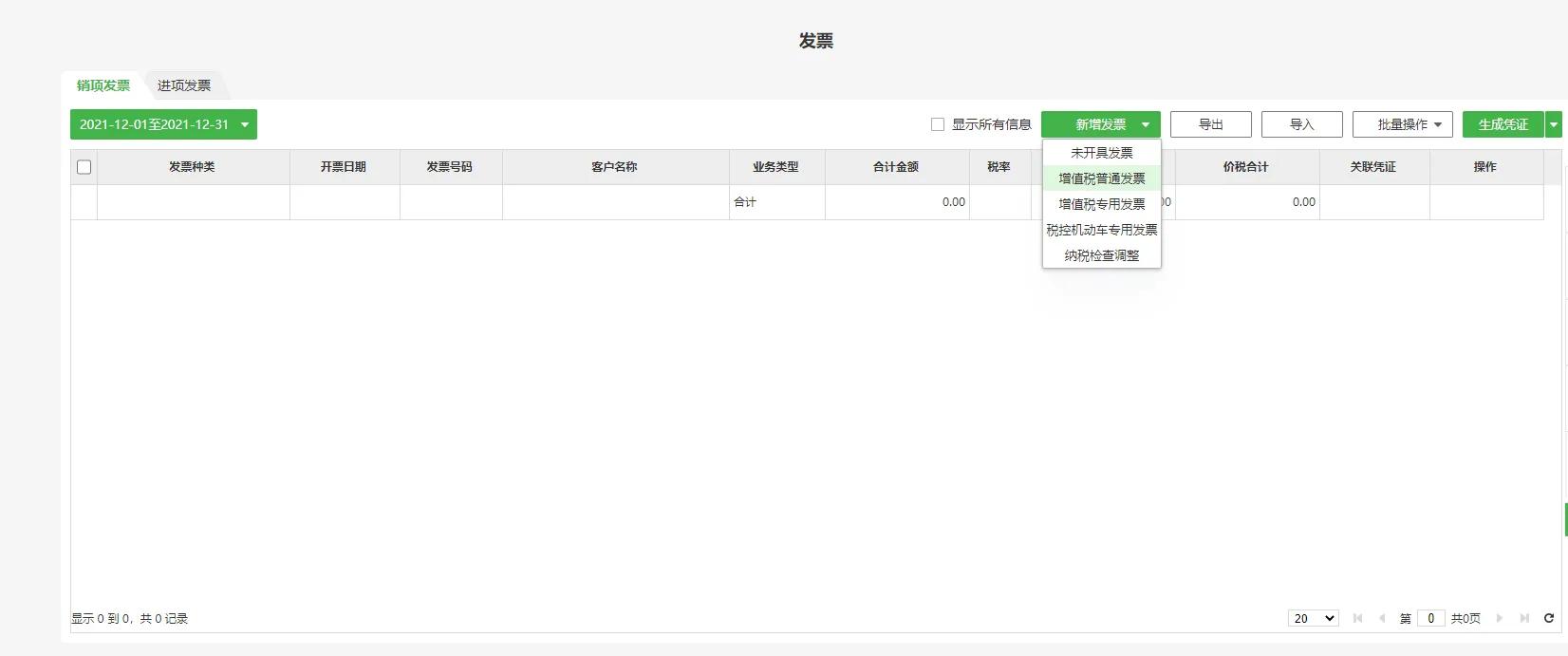Expand the 新增发票 dropdown arrow
The height and width of the screenshot is (656, 1568).
pyautogui.click(x=1146, y=124)
